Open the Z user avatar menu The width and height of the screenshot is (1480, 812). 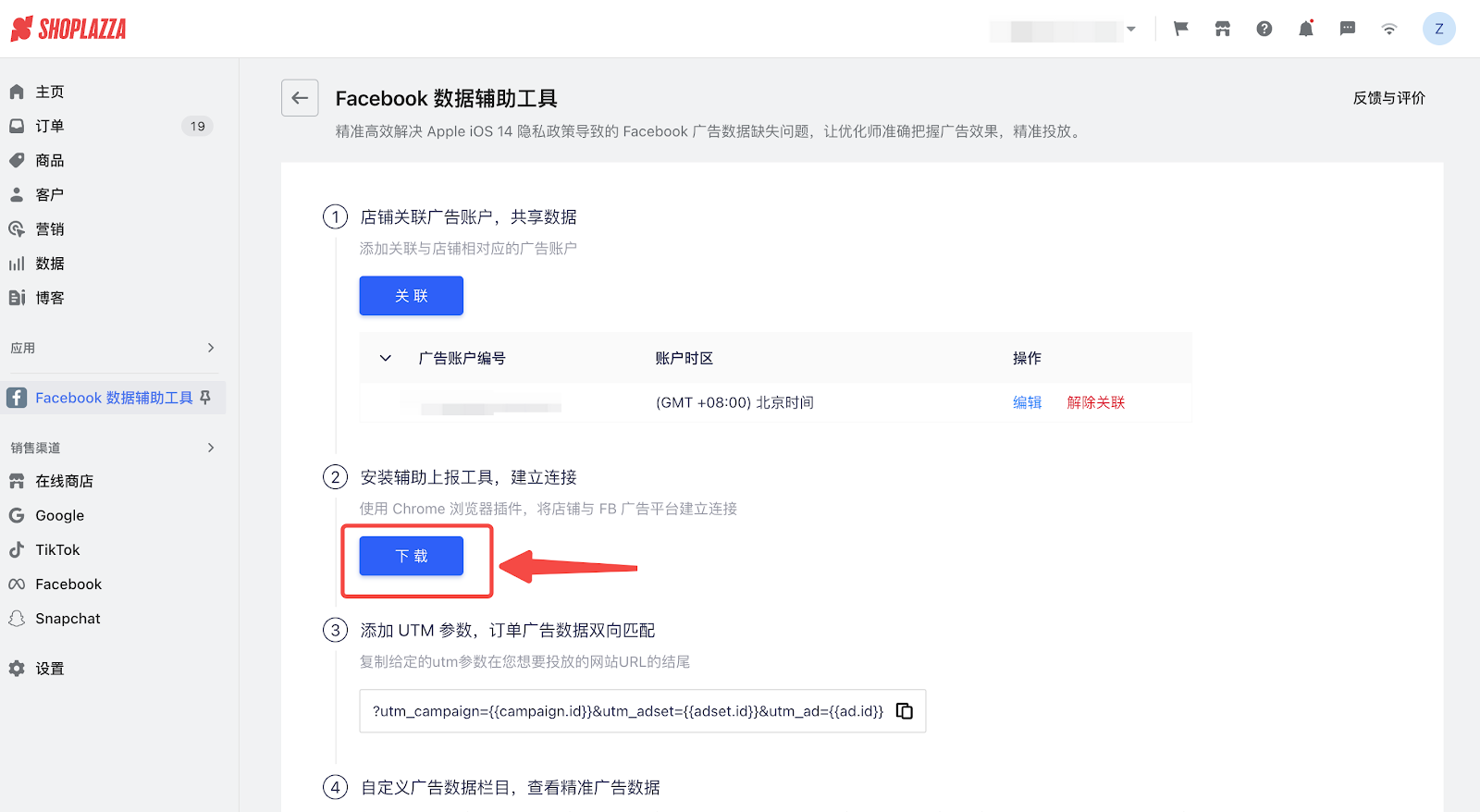[1438, 29]
